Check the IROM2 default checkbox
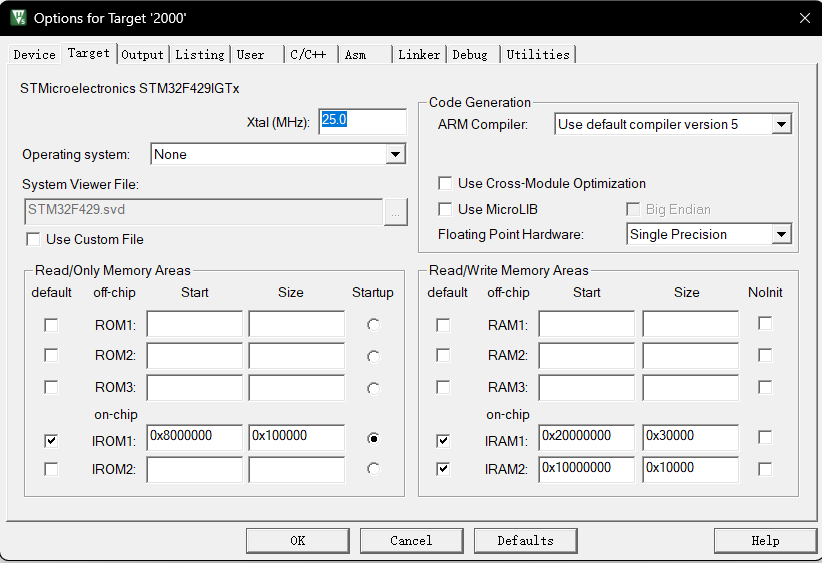Screen dimensions: 822x563 click(x=51, y=469)
